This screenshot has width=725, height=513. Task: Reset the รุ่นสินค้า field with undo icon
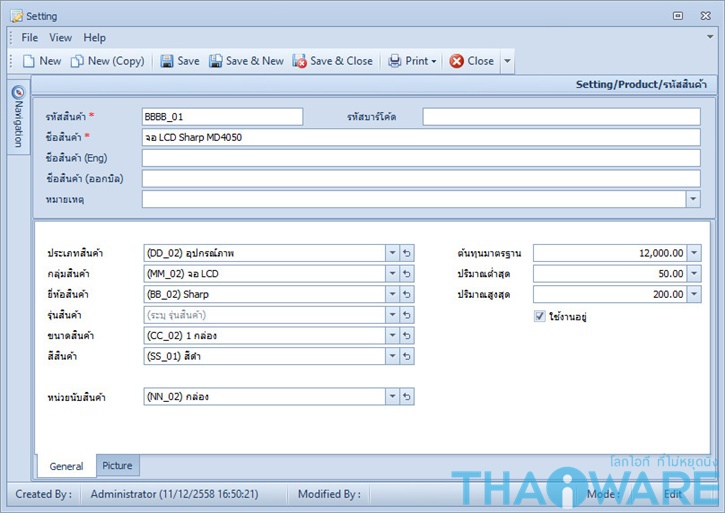click(407, 315)
